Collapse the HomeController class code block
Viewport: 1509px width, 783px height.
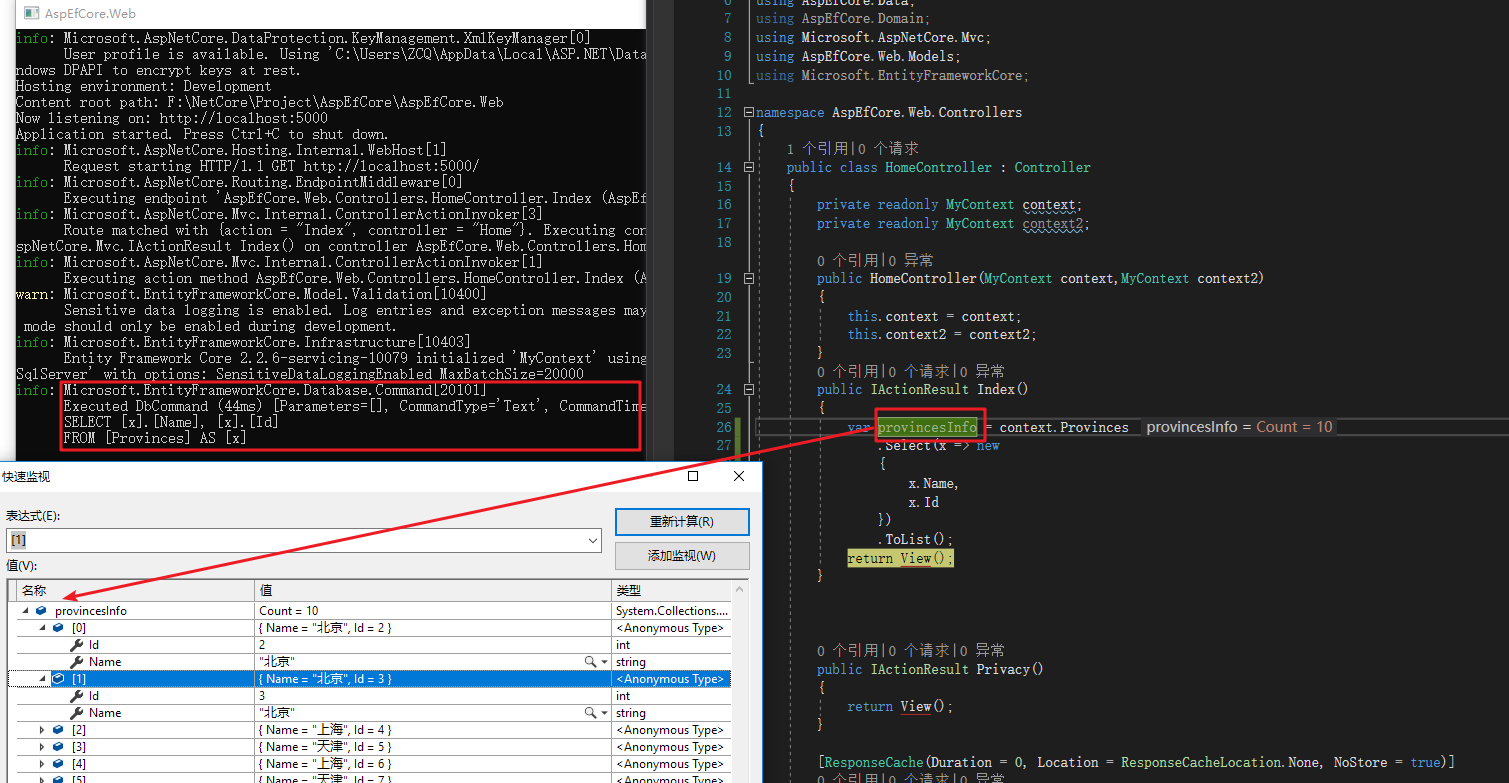[x=750, y=167]
